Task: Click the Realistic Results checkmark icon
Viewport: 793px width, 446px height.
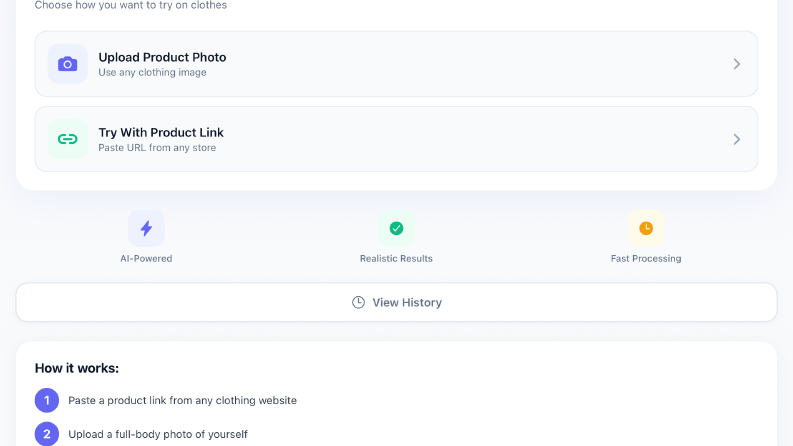Action: [396, 228]
